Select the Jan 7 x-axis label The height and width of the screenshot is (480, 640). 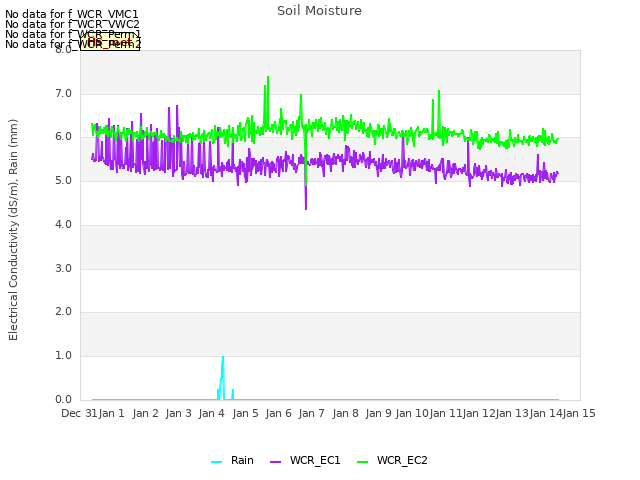tap(311, 413)
